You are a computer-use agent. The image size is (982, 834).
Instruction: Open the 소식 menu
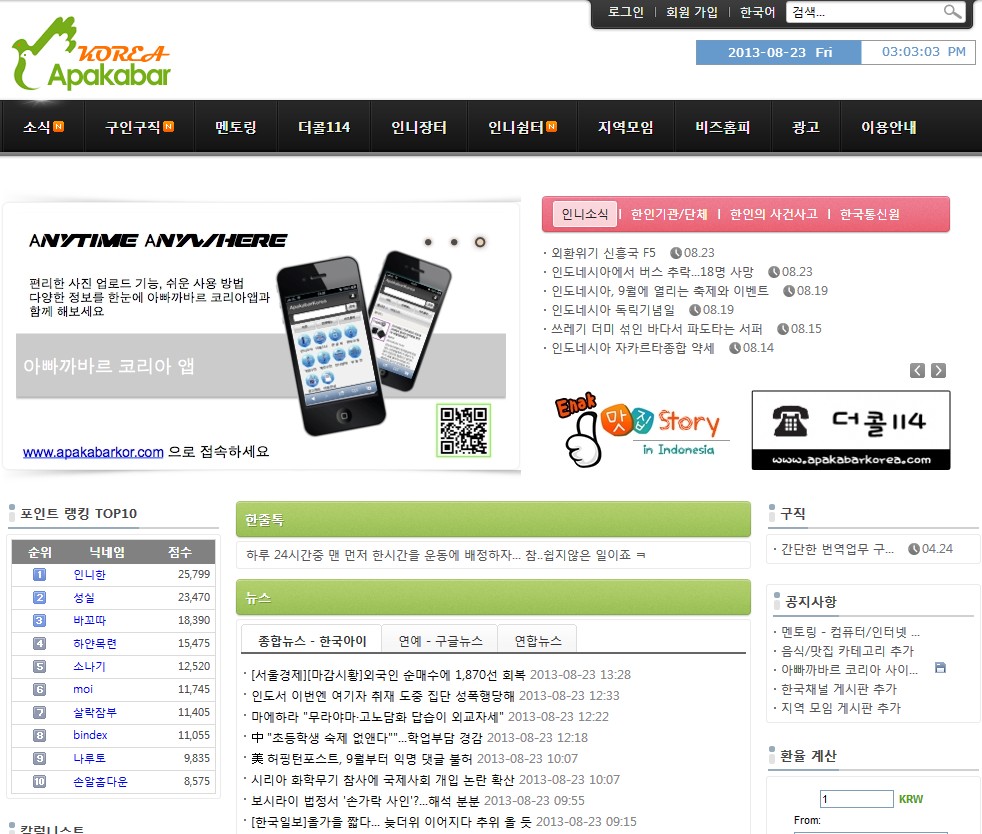click(x=36, y=127)
